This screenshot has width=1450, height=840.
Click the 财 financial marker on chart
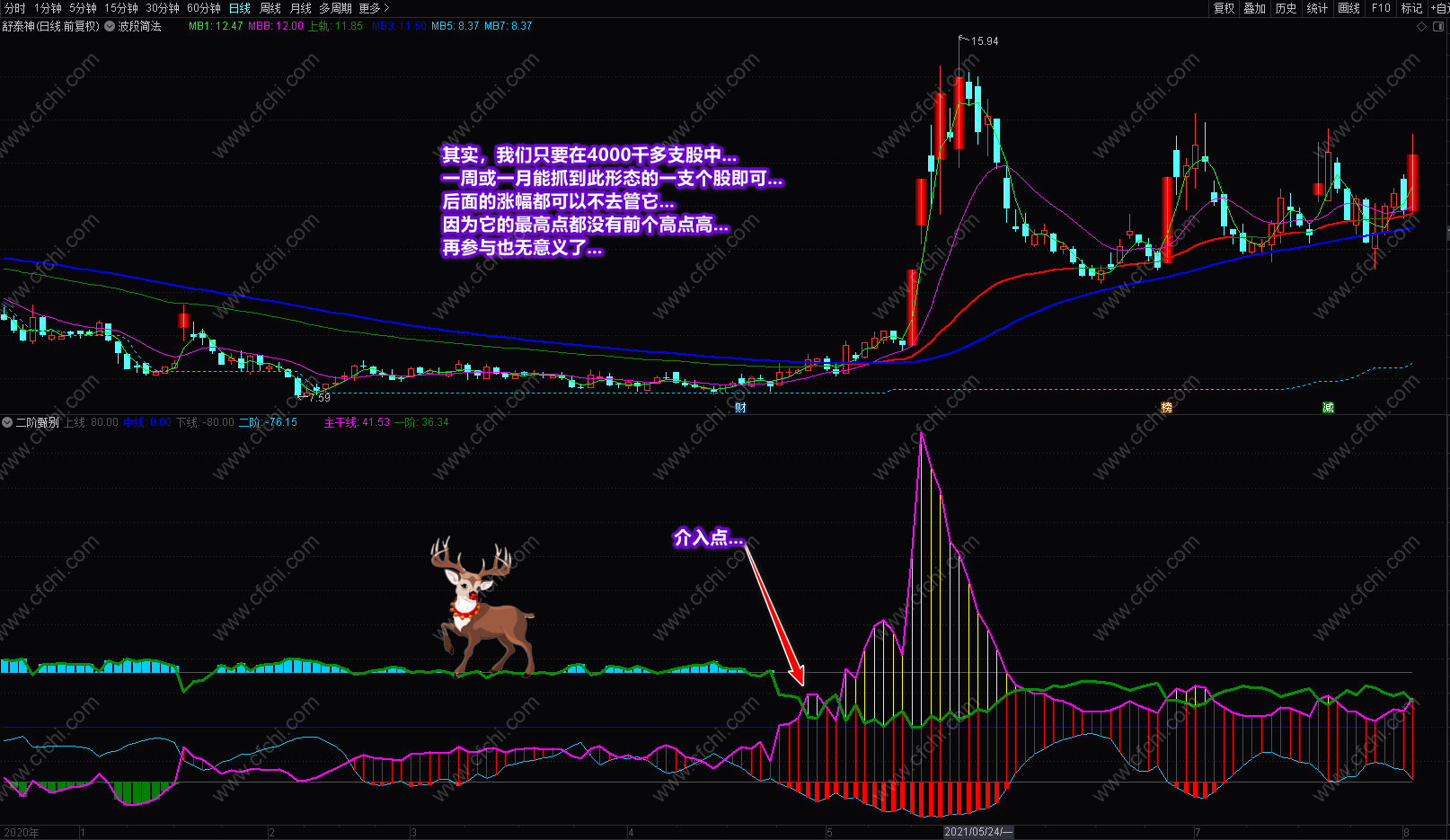pos(740,407)
